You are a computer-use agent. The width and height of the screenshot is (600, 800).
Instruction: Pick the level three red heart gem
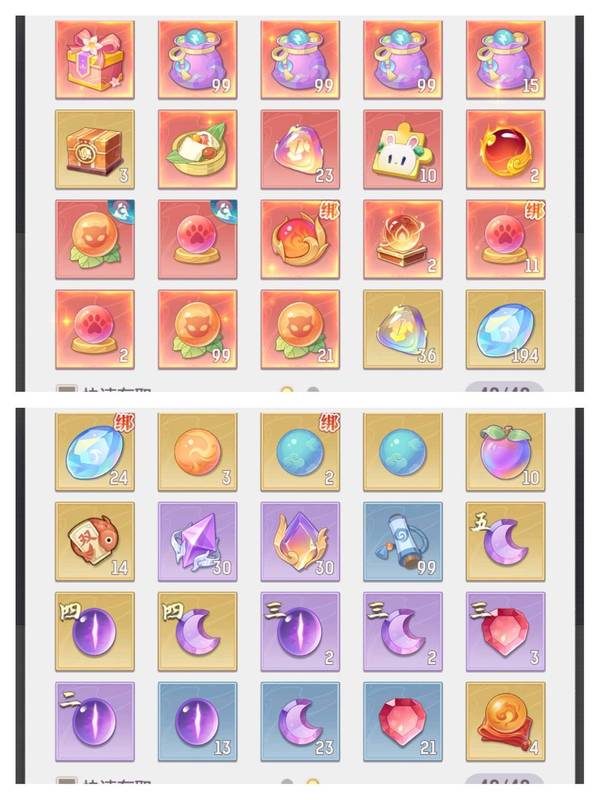[506, 632]
